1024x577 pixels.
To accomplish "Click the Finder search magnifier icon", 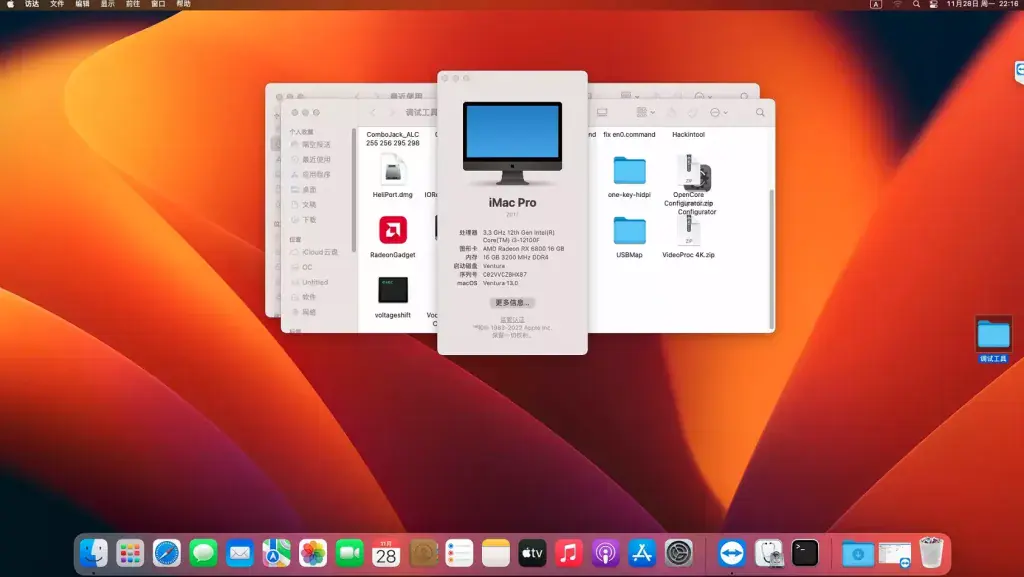I will tap(760, 112).
